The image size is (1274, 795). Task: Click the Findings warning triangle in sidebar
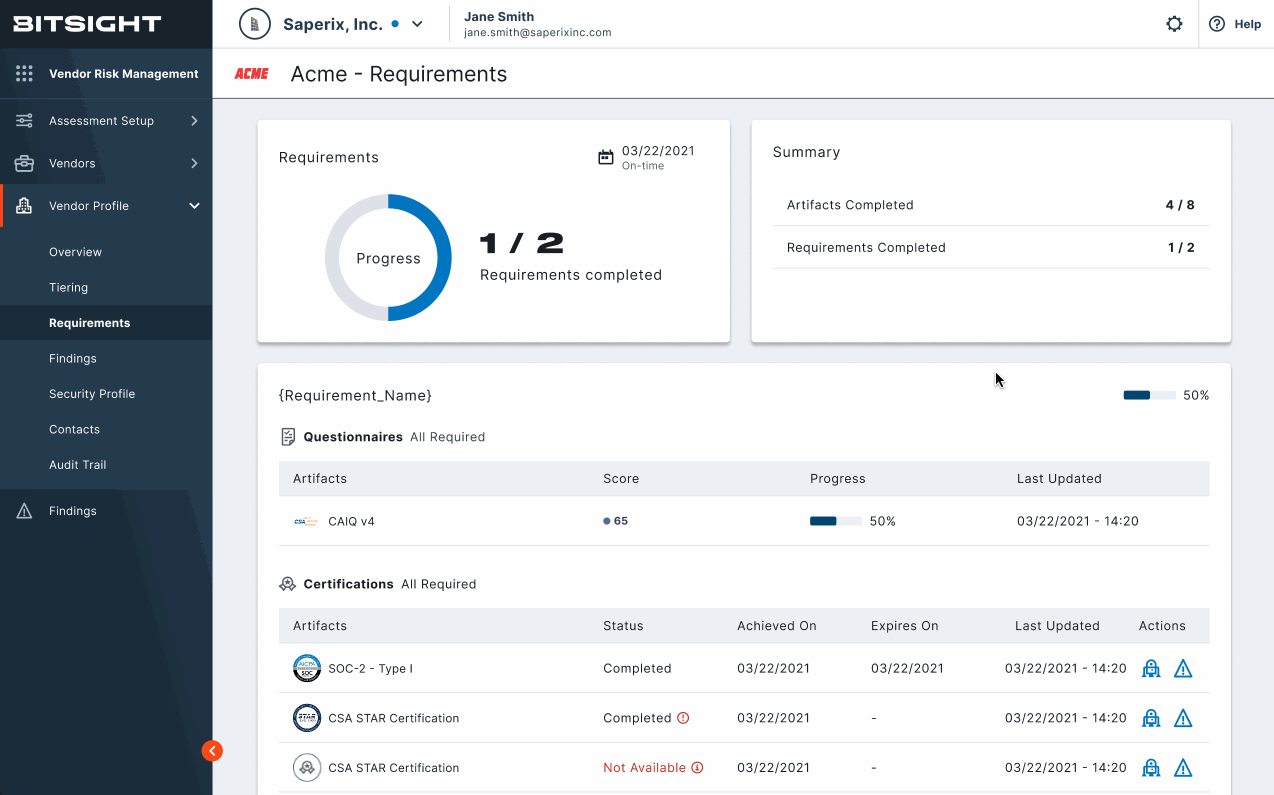pyautogui.click(x=24, y=511)
